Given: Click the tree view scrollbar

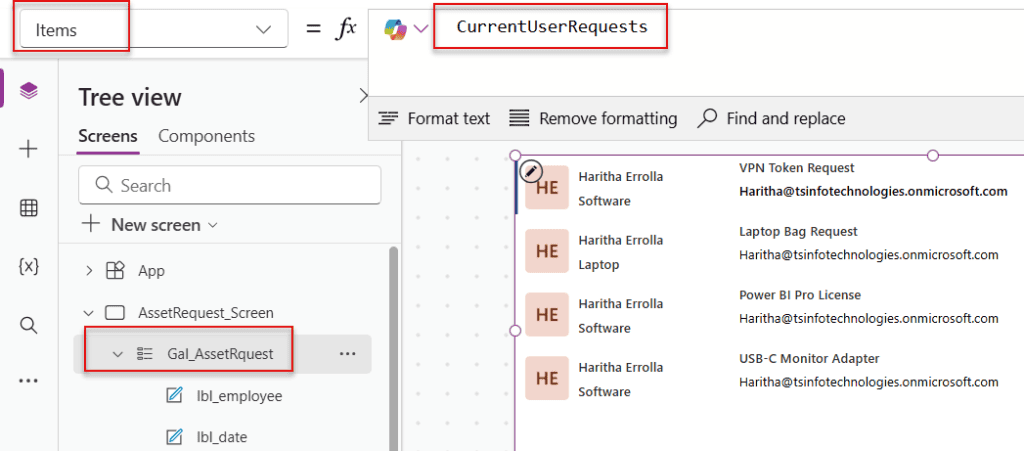Looking at the screenshot, I should point(393,348).
